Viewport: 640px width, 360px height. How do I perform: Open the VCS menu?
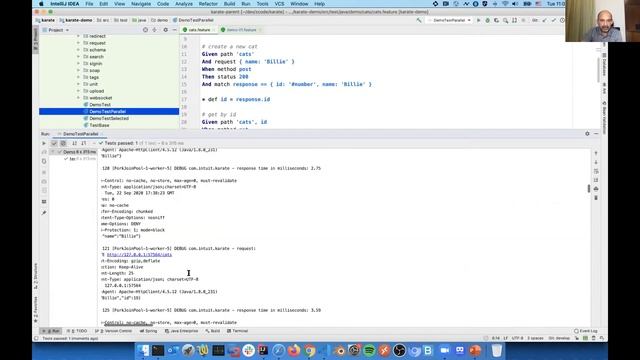[x=279, y=4]
